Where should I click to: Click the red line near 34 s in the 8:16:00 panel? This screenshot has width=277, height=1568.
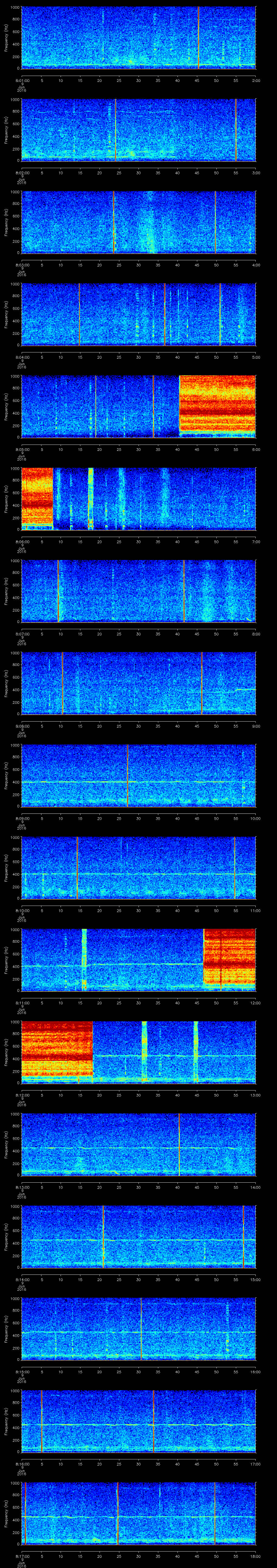tap(153, 1421)
